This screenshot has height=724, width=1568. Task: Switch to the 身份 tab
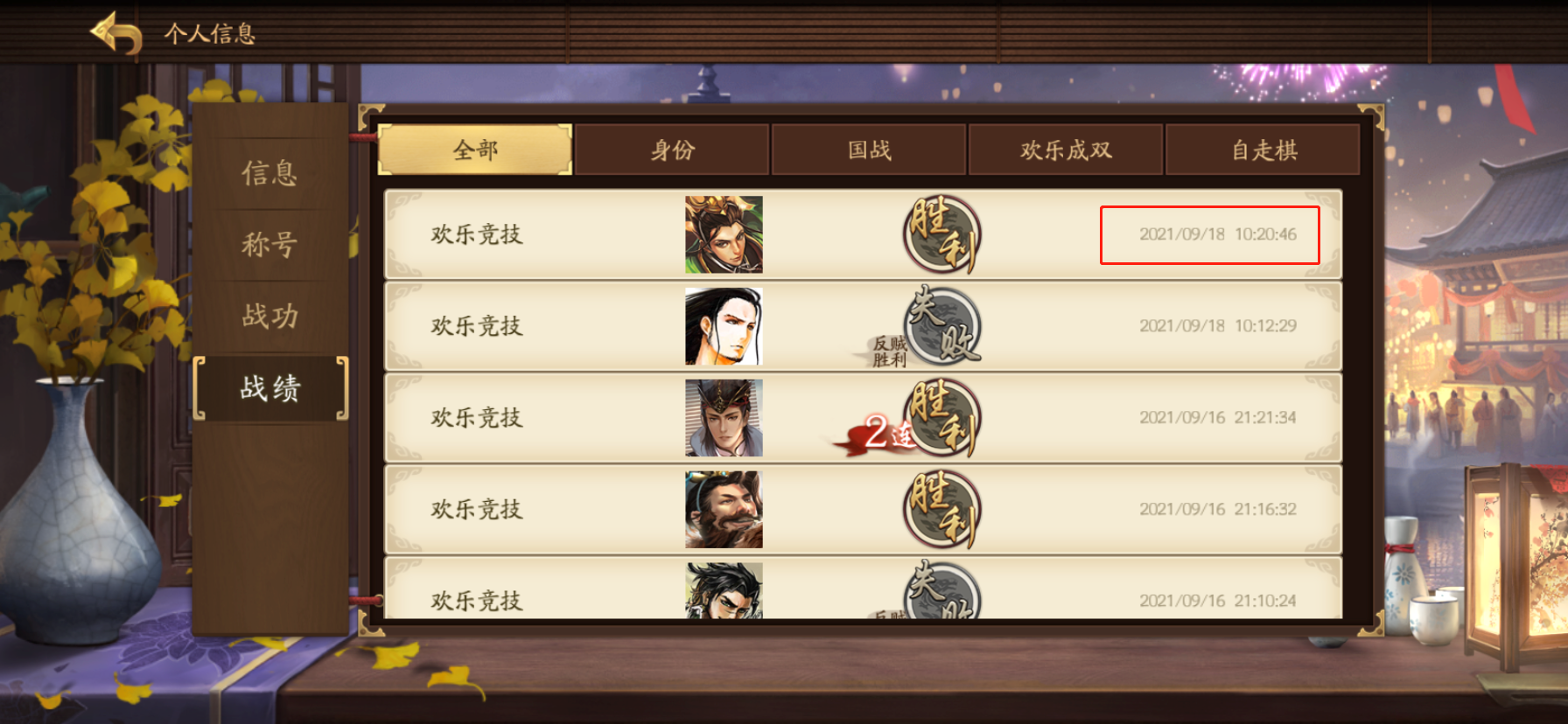tap(672, 150)
